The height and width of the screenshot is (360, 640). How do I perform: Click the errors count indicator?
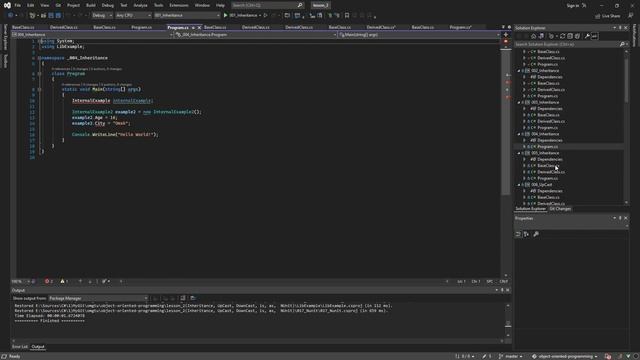coord(49,281)
